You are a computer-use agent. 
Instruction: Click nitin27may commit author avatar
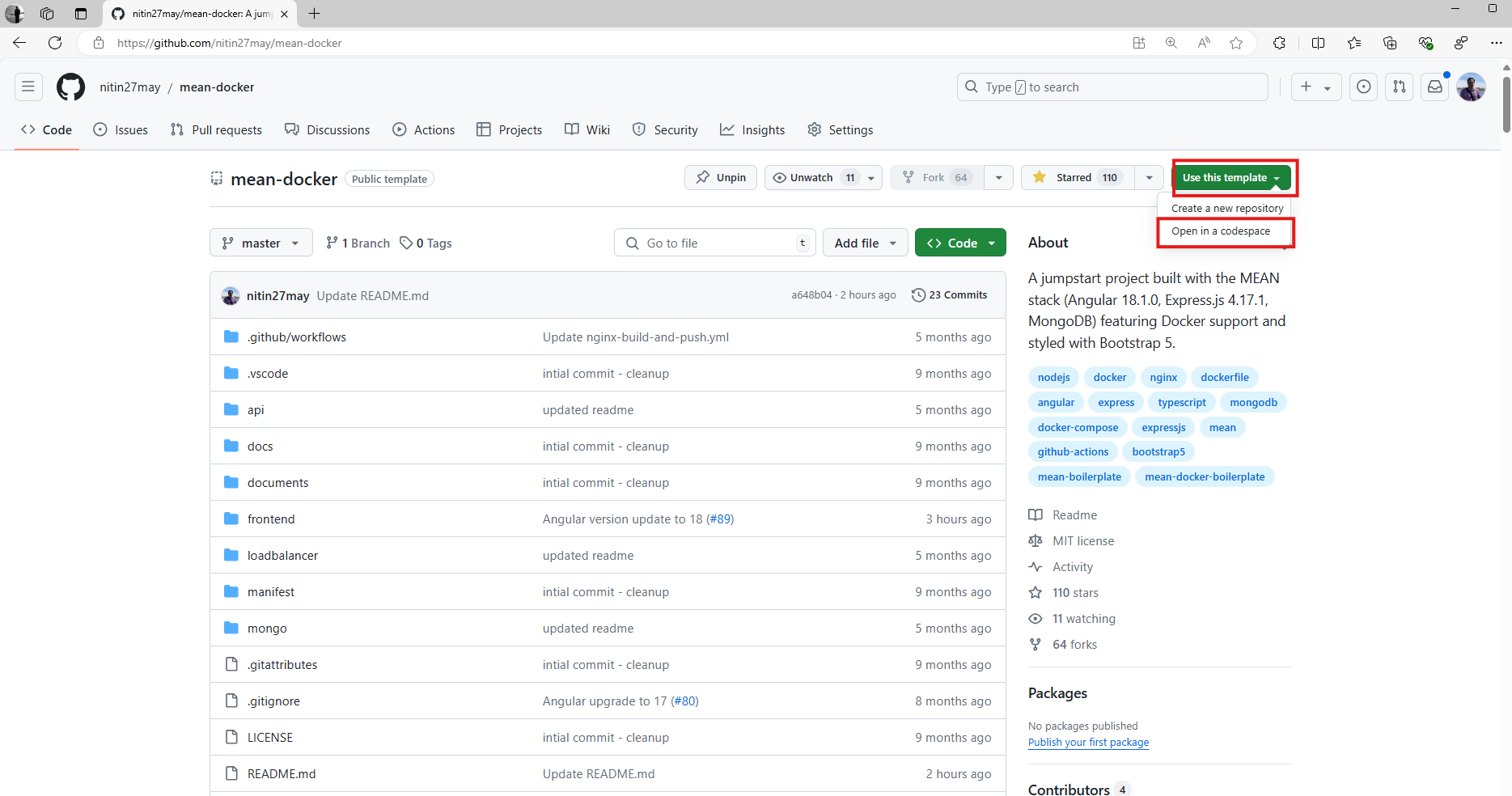[x=231, y=295]
